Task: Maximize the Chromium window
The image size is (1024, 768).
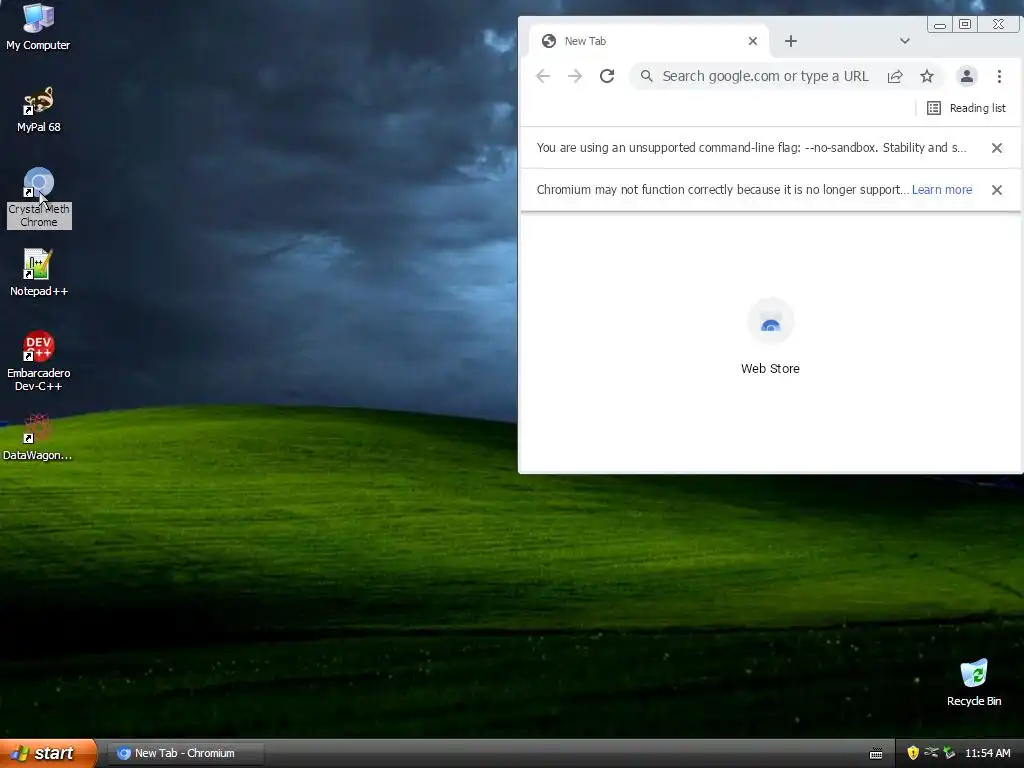Action: (x=965, y=24)
